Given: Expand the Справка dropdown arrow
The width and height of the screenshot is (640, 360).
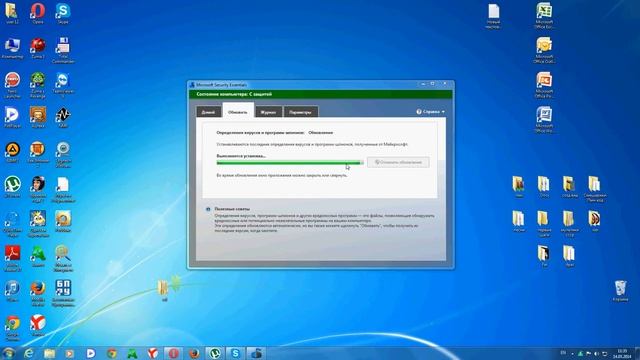Looking at the screenshot, I should click(443, 112).
